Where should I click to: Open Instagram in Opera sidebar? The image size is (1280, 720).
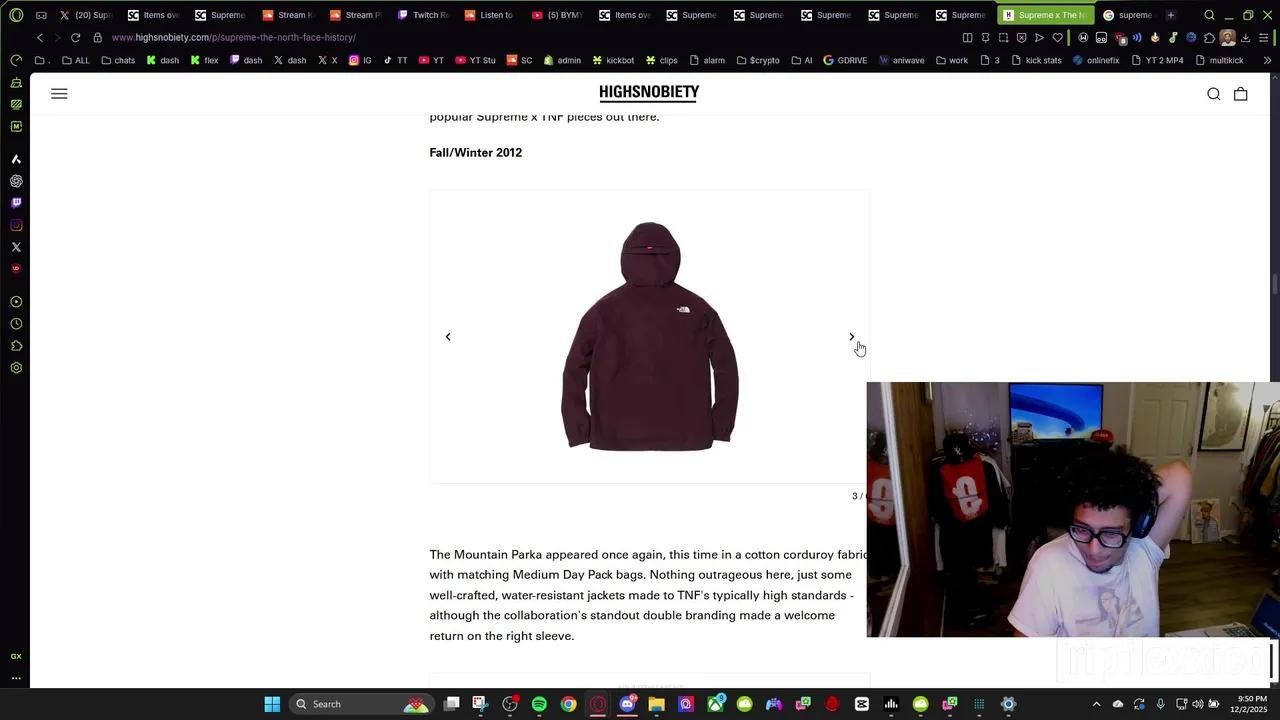click(x=16, y=225)
